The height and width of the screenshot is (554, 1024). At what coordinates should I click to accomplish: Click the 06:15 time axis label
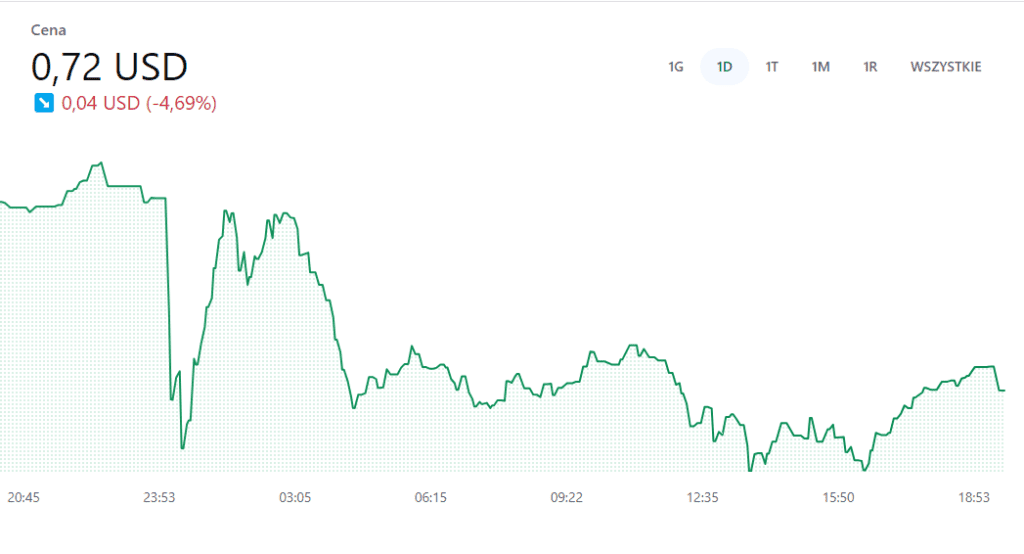tap(430, 497)
